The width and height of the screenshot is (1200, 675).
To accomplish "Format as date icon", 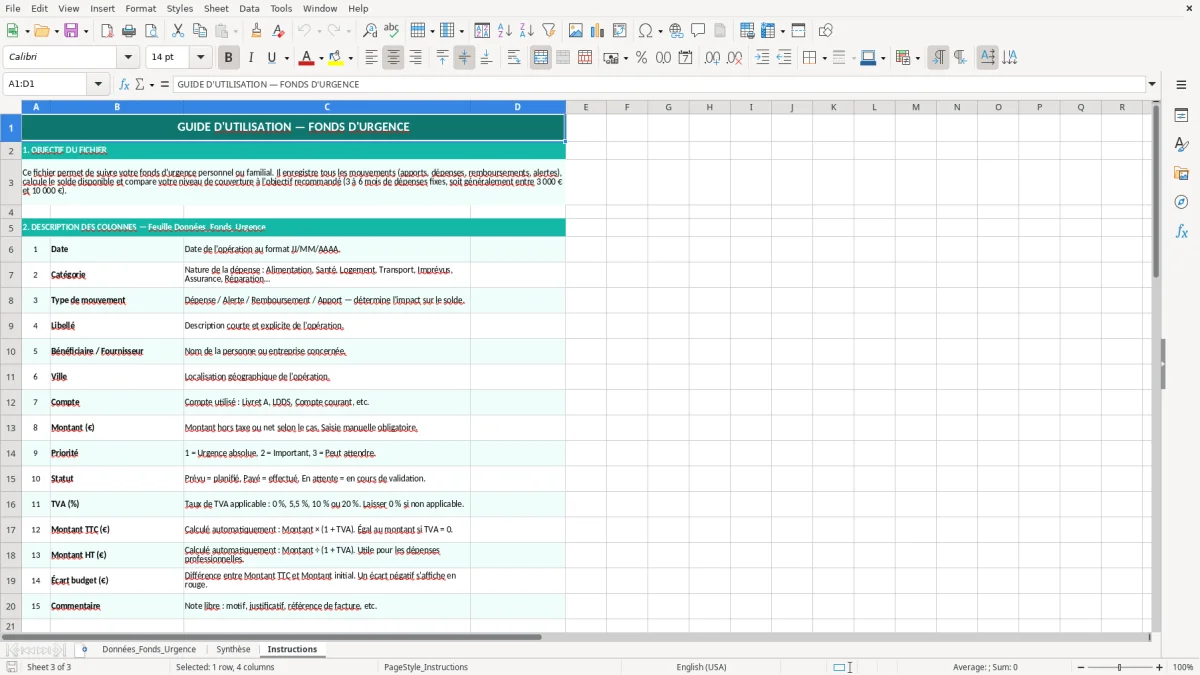I will [x=685, y=58].
